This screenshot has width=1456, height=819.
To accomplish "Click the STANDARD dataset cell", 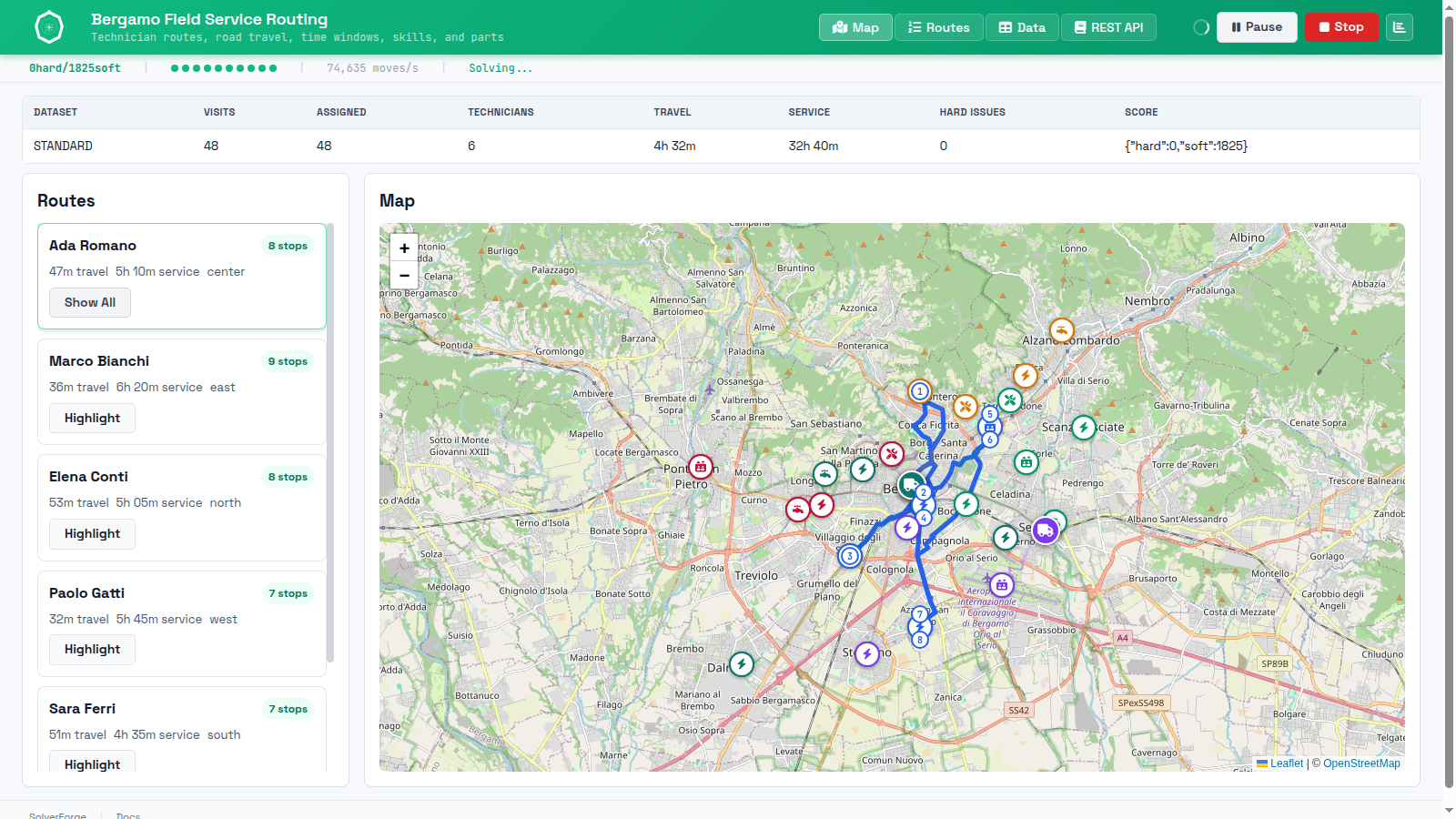I will point(63,146).
